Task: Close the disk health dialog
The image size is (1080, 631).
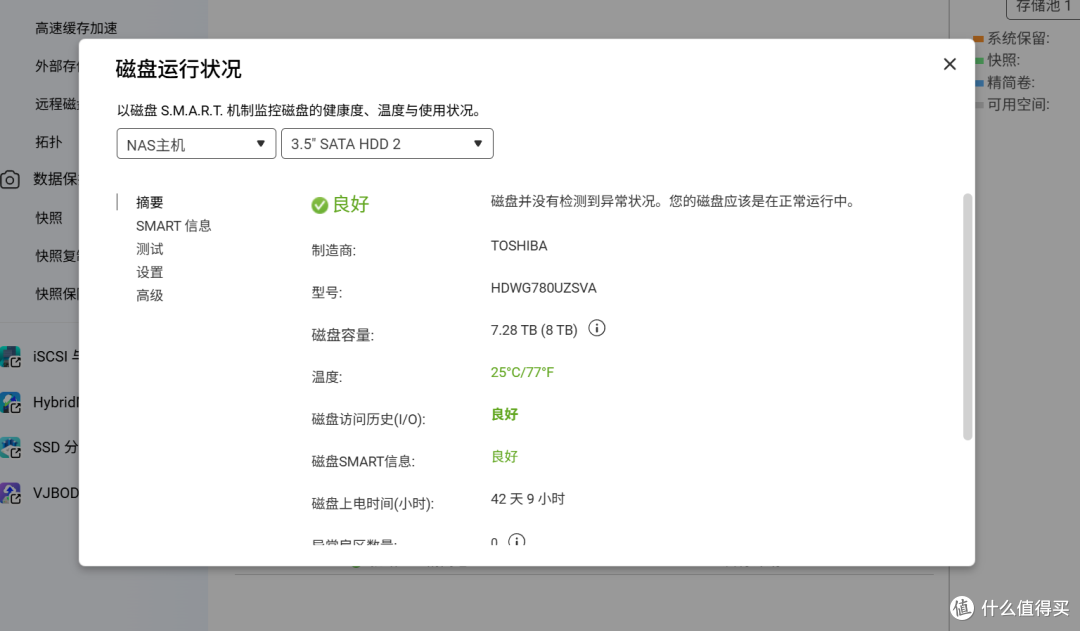Action: 949,64
